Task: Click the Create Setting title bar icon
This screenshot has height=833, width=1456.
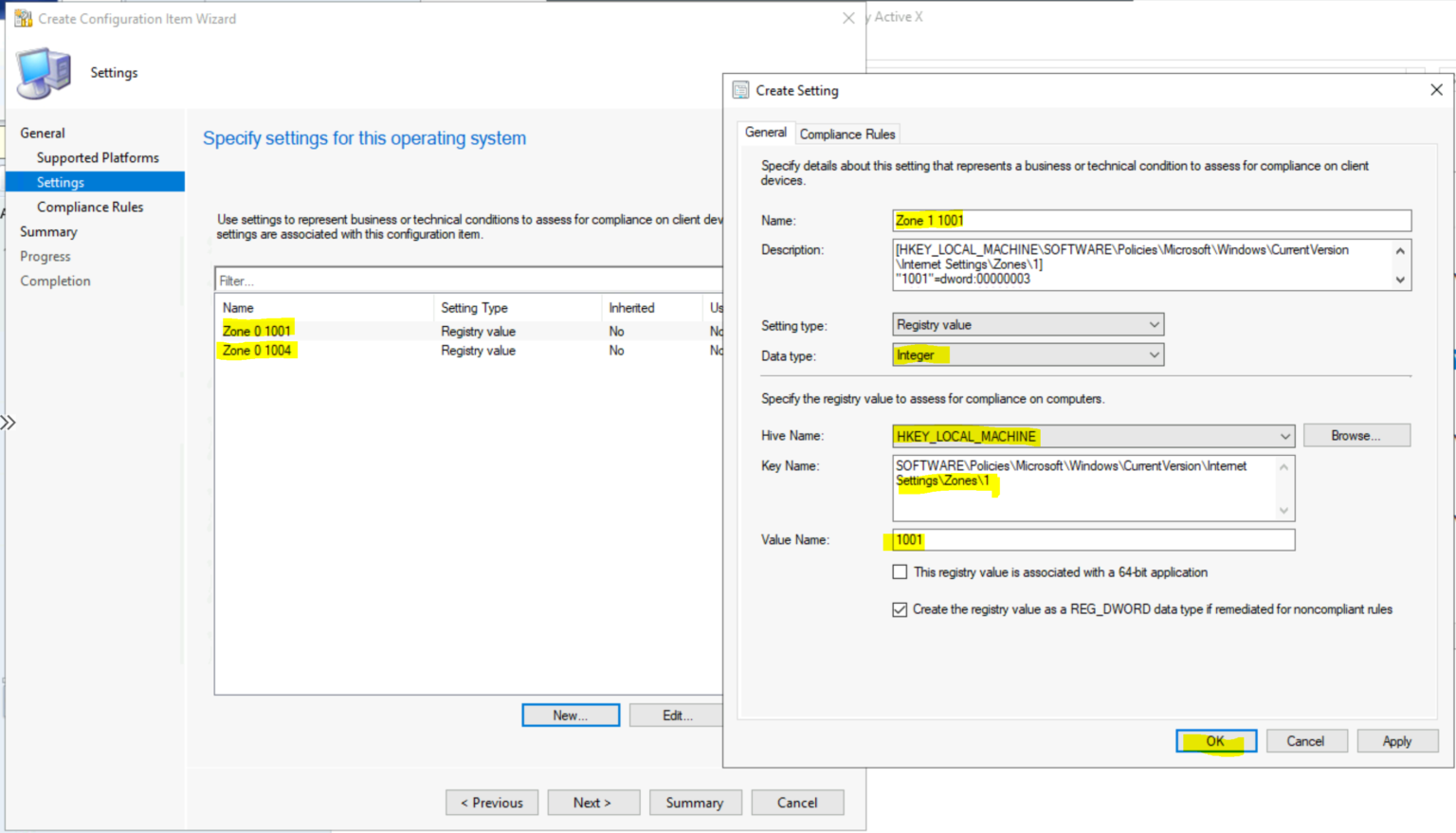Action: coord(741,89)
